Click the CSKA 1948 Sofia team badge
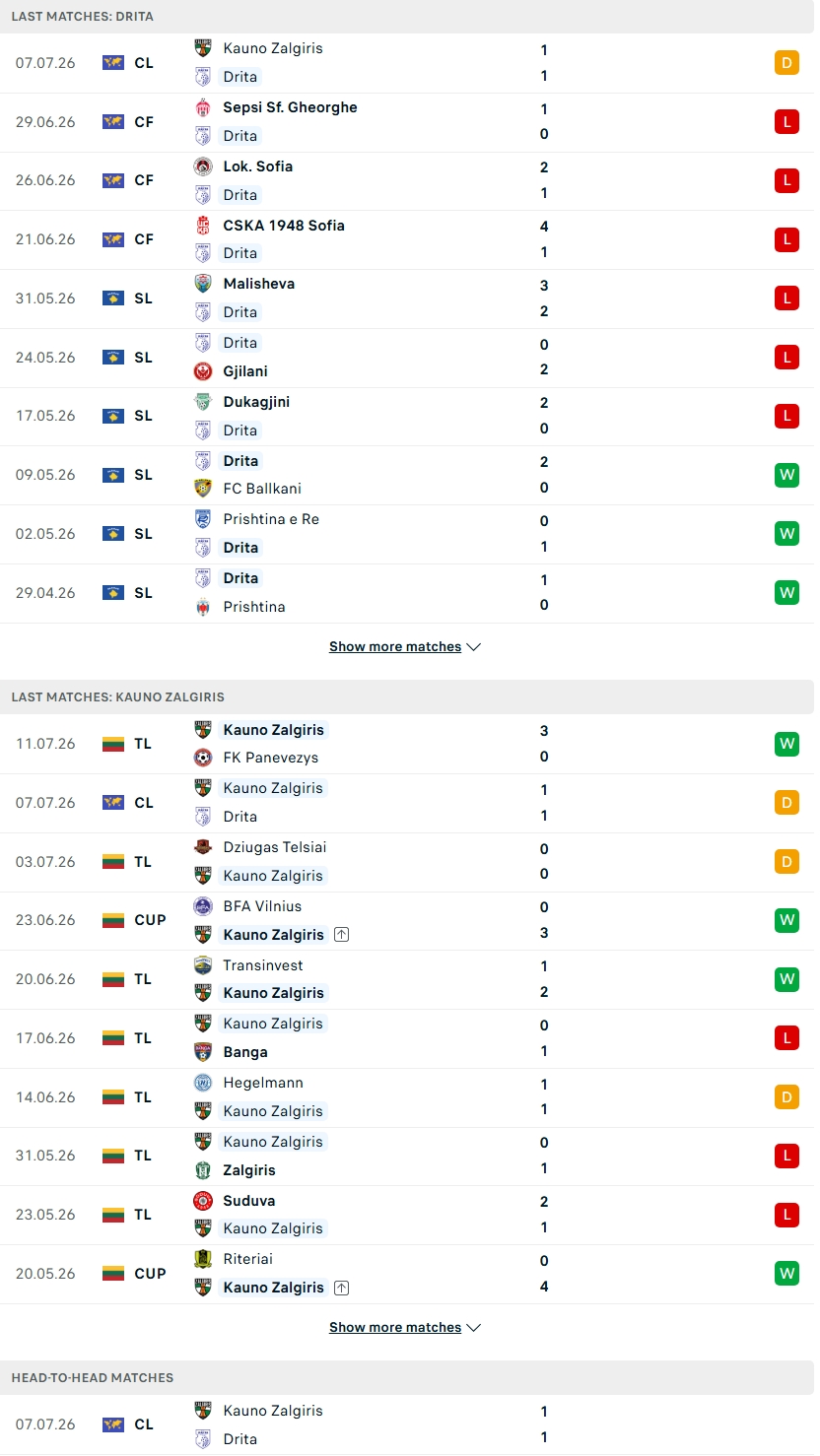 (x=203, y=226)
